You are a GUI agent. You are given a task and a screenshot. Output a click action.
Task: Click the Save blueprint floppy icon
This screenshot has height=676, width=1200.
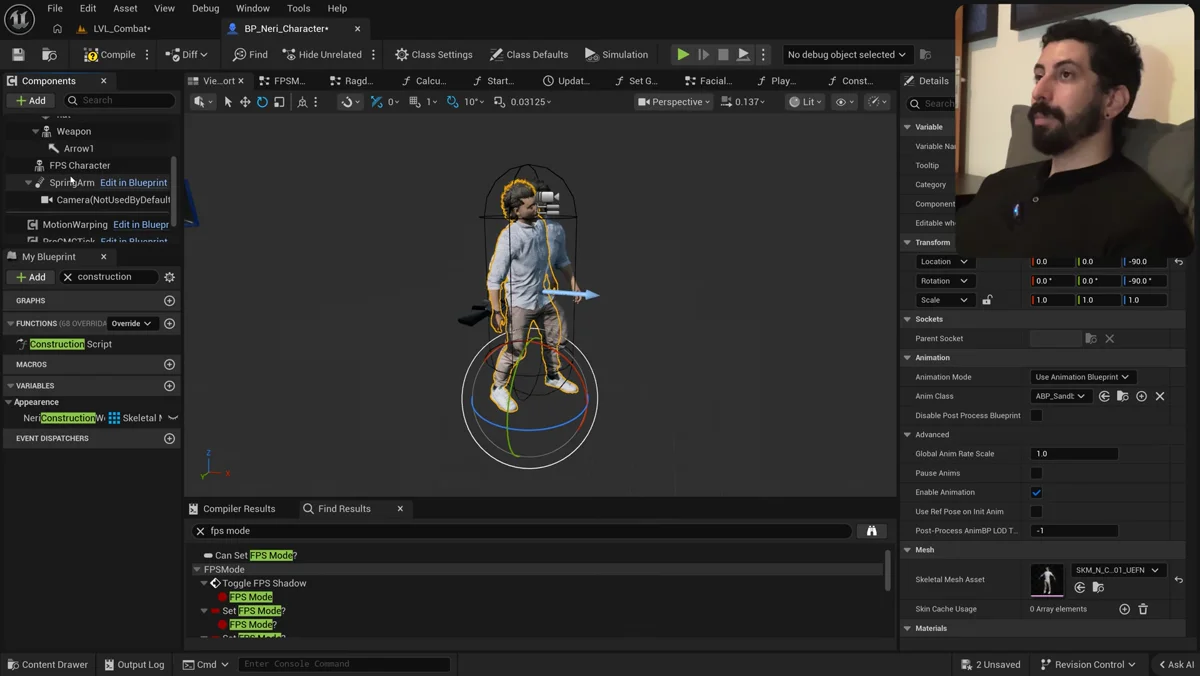[x=18, y=55]
